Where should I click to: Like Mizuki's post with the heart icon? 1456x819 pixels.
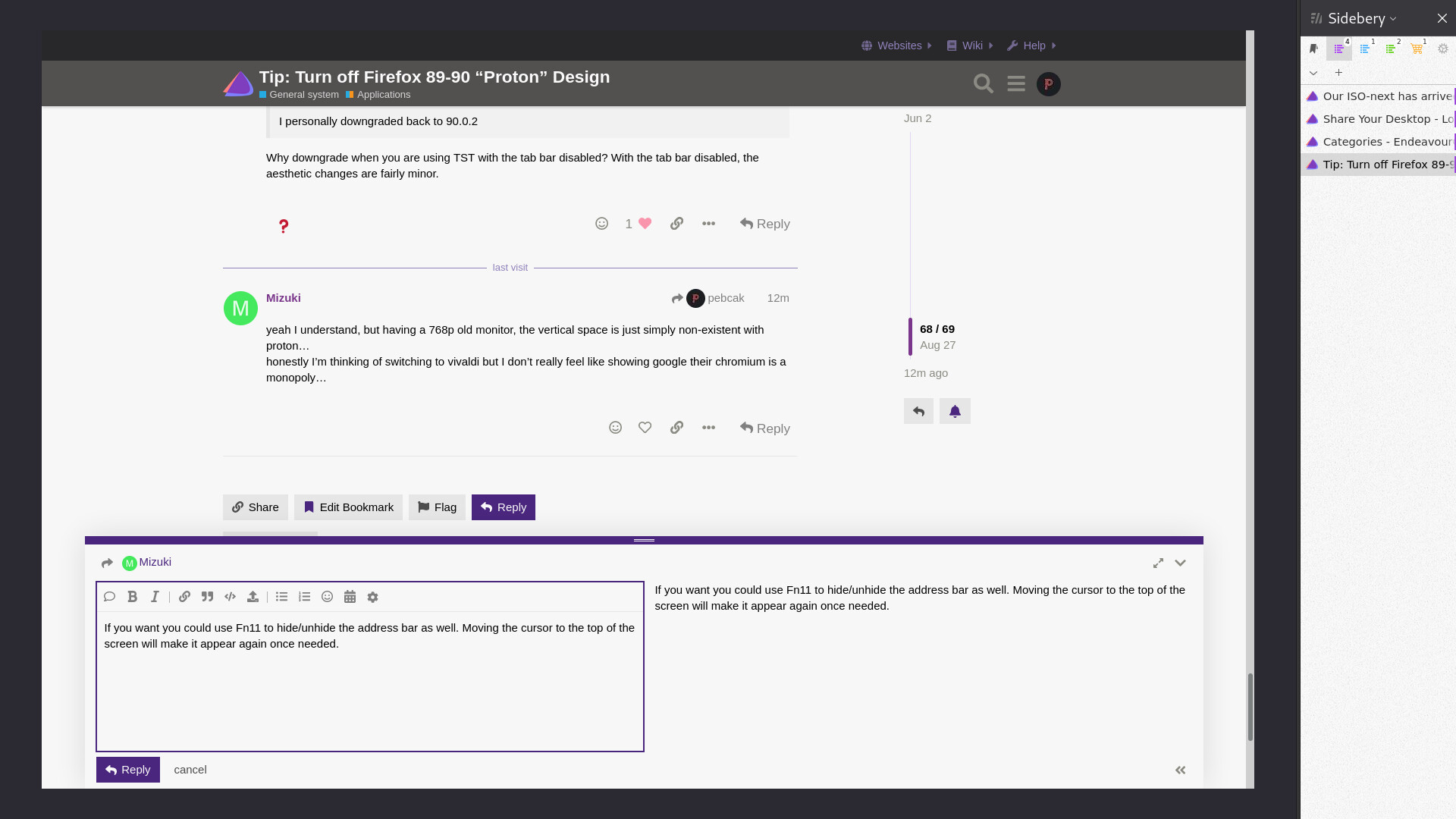[645, 428]
